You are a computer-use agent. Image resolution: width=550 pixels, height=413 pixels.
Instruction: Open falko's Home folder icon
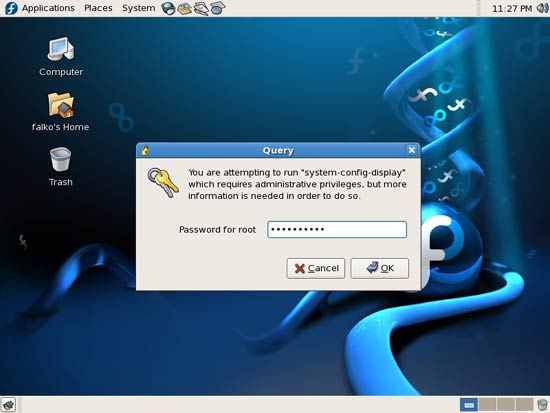point(60,112)
